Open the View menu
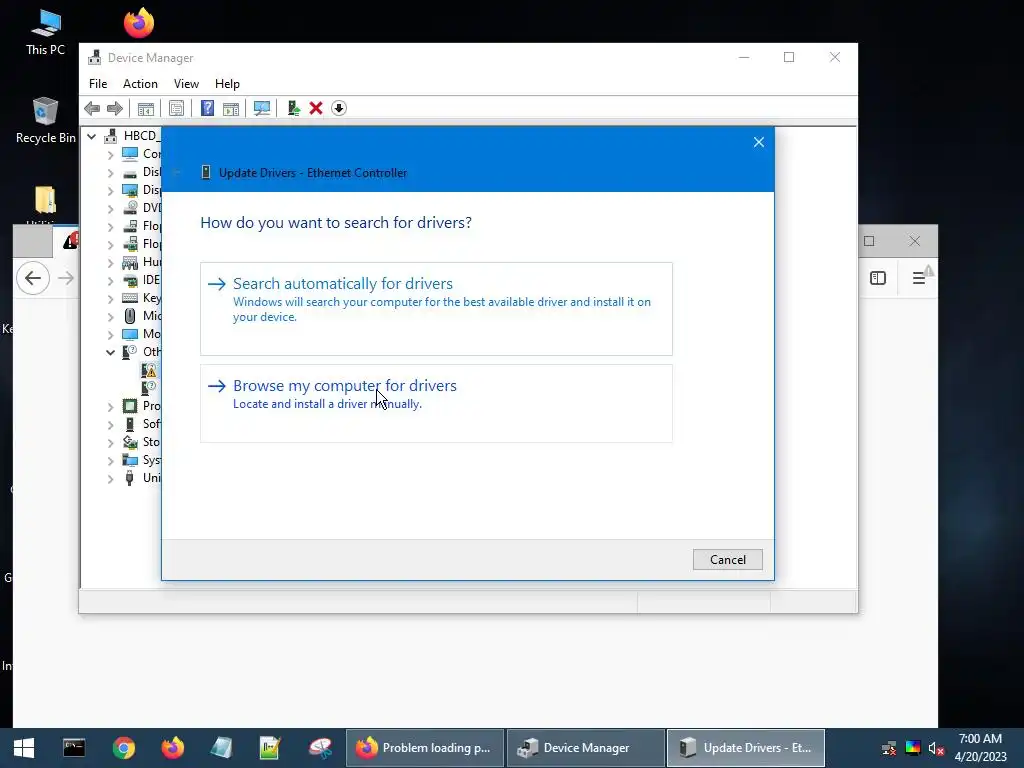This screenshot has width=1024, height=768. click(x=186, y=84)
